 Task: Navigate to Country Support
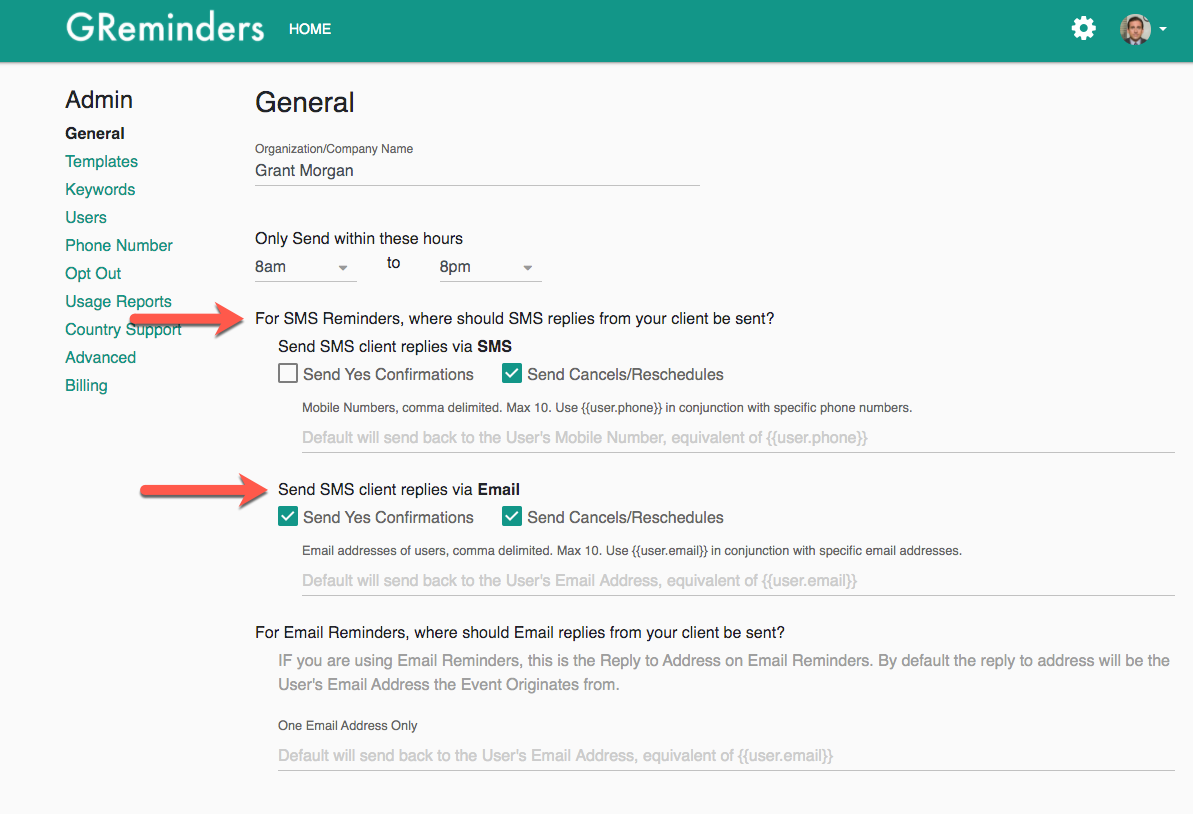click(x=122, y=329)
